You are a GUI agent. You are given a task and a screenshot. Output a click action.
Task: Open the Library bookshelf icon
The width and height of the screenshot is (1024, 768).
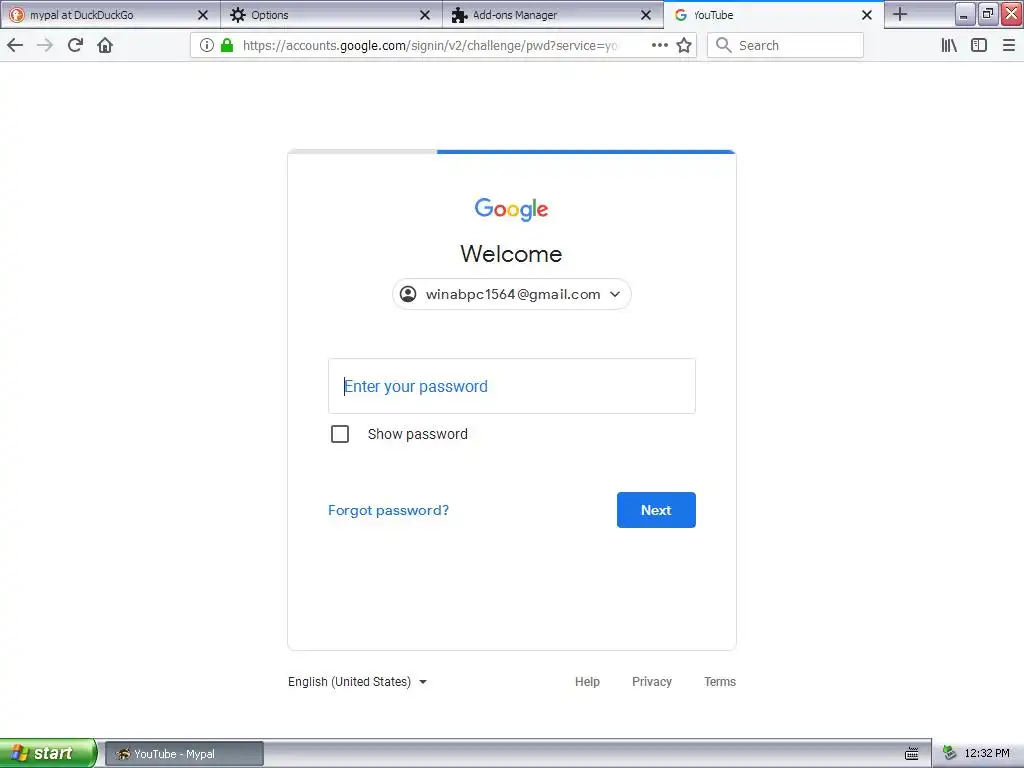(949, 45)
